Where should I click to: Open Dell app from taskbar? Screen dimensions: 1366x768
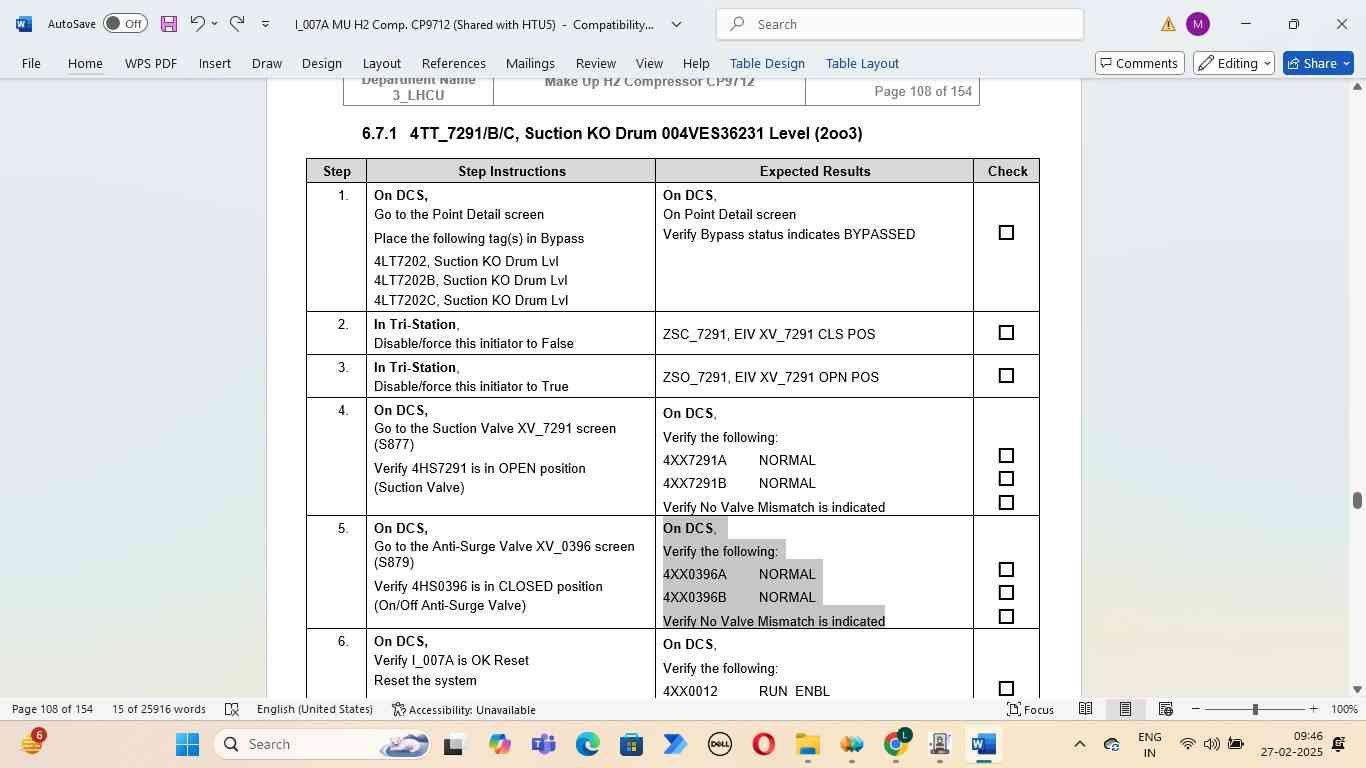719,744
